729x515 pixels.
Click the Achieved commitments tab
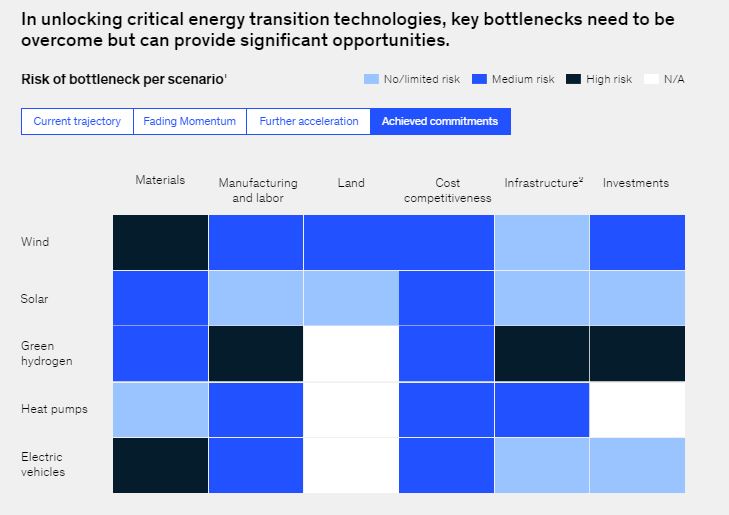pos(440,122)
